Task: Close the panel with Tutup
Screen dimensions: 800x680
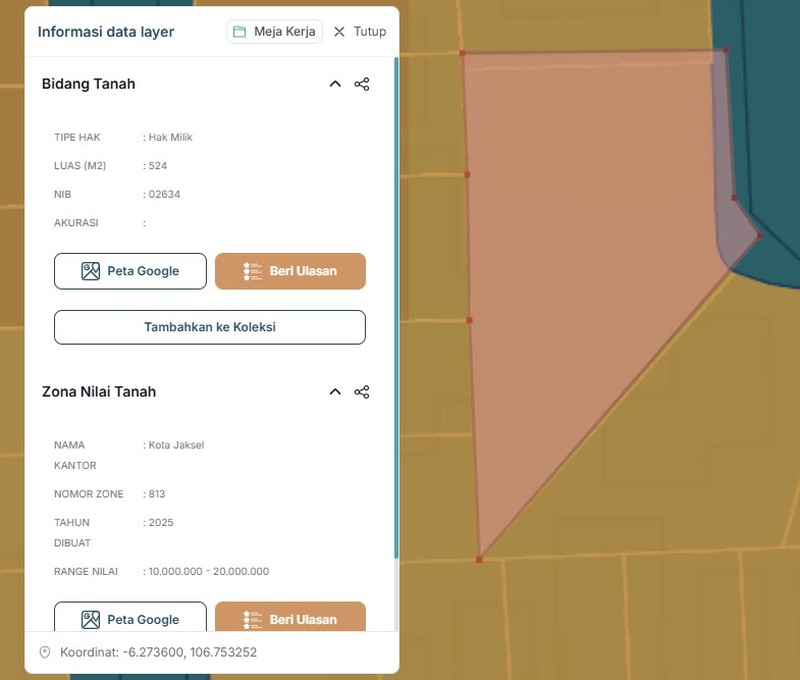Action: coord(359,31)
